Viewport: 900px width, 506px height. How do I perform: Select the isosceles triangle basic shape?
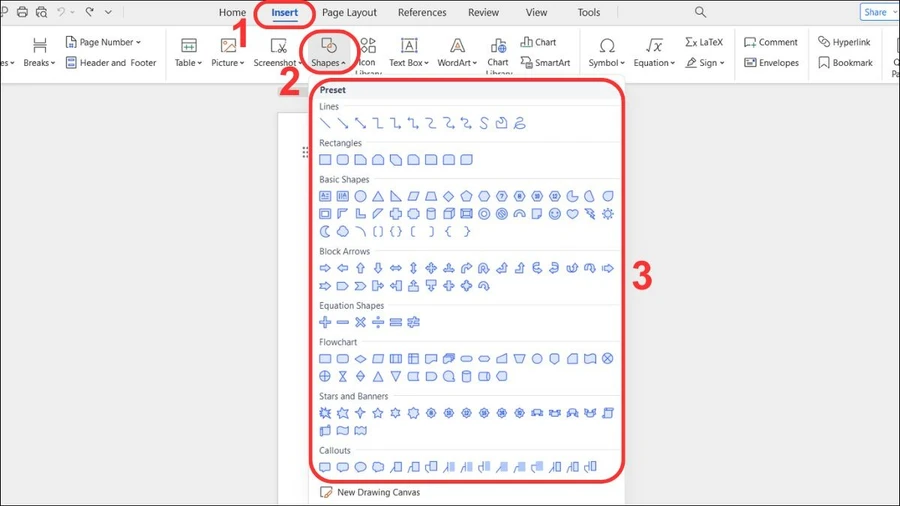point(378,196)
